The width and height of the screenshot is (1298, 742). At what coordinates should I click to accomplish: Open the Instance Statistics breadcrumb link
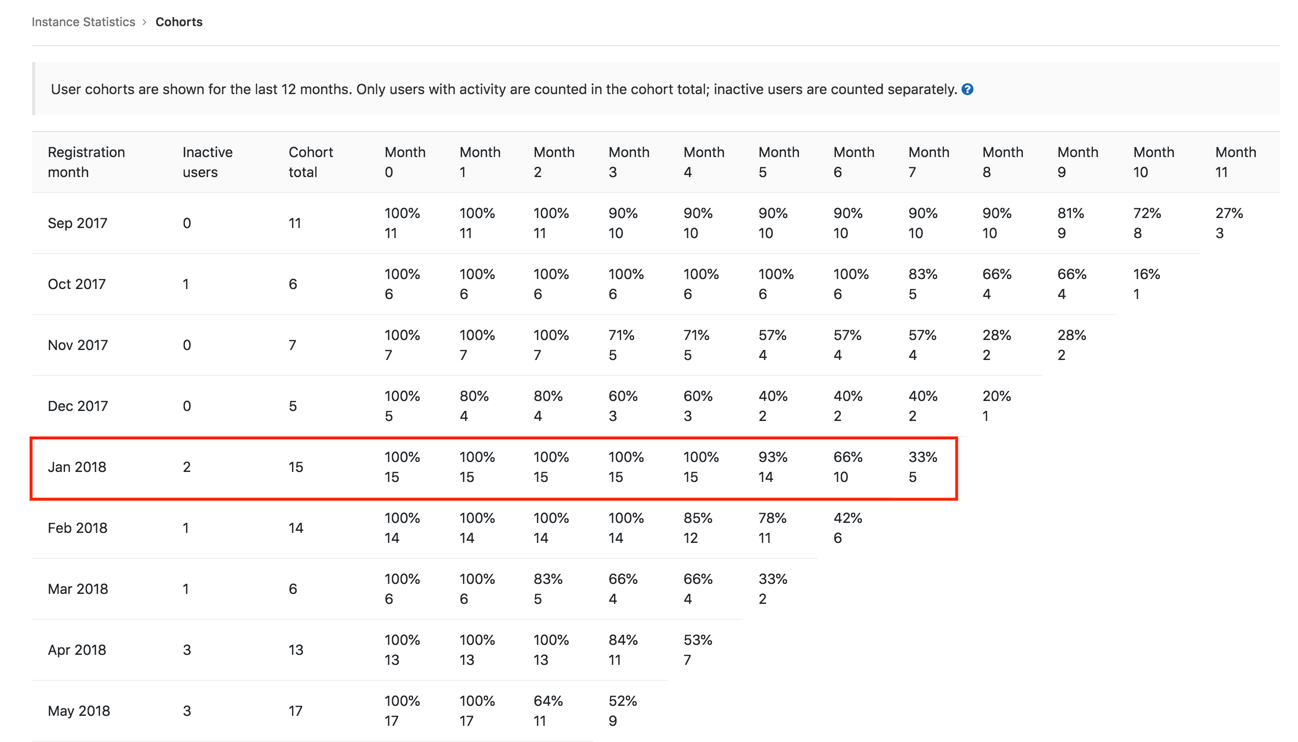point(83,21)
